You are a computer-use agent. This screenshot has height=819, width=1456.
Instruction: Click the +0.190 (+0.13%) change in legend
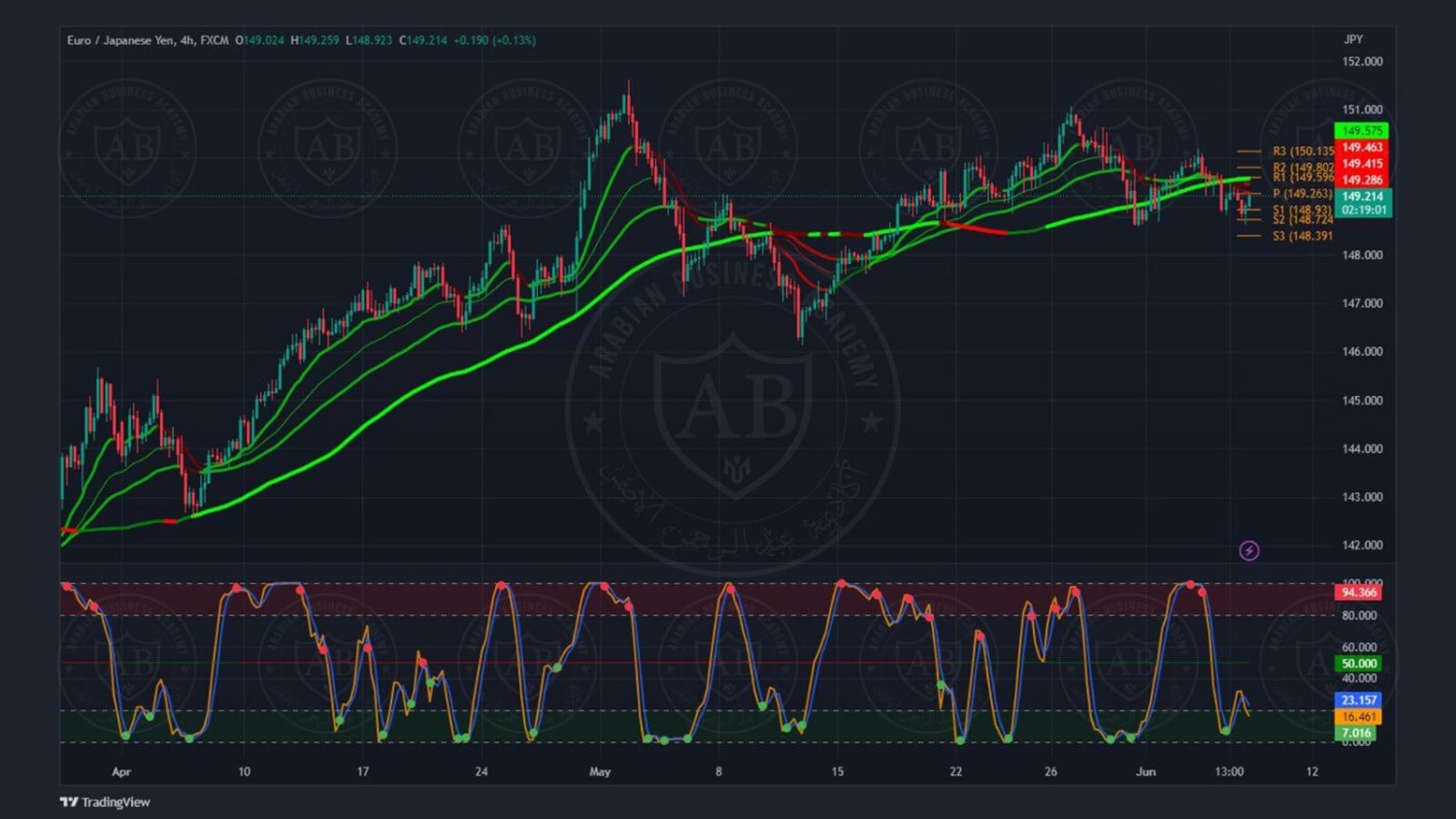pos(494,40)
